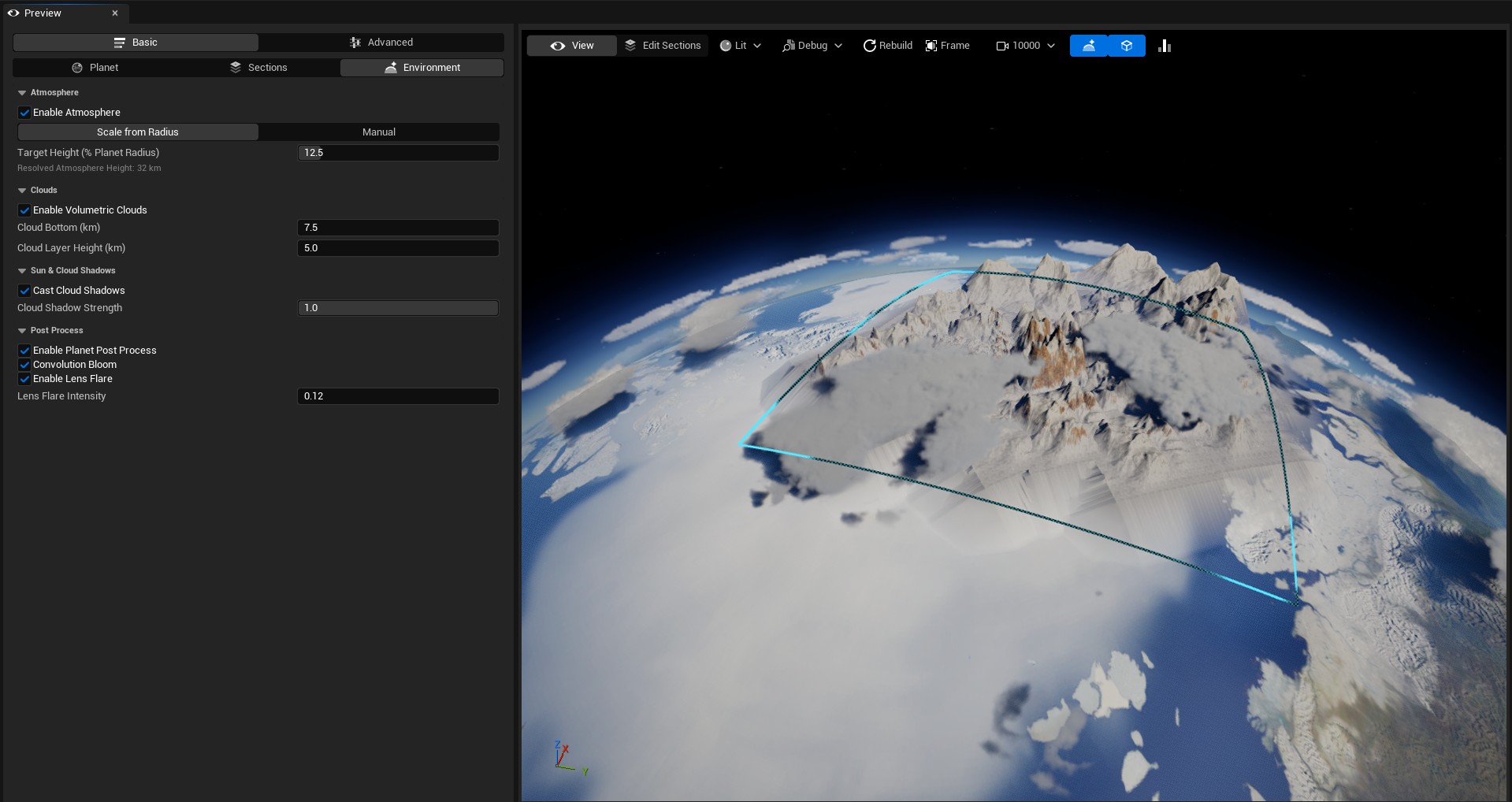Collapse the Atmosphere section

pyautogui.click(x=22, y=93)
